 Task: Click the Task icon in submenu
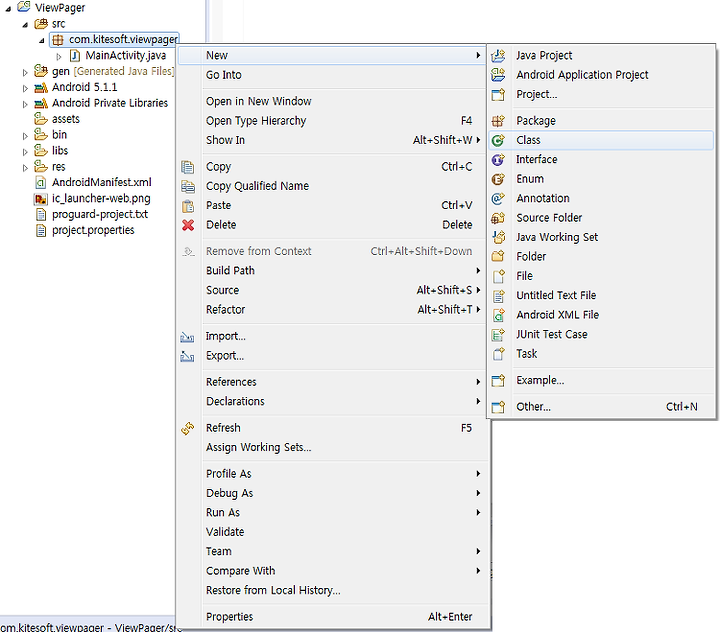(x=498, y=354)
